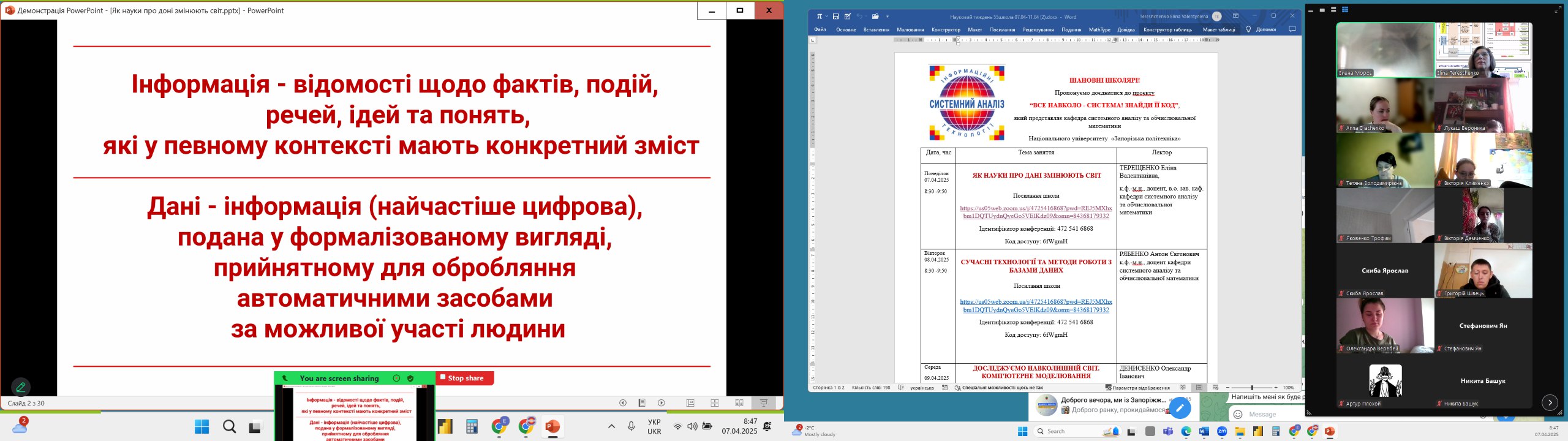Open Quick Access Toolbar customize dropdown in Word
Image resolution: width=1568 pixels, height=441 pixels.
click(x=888, y=17)
